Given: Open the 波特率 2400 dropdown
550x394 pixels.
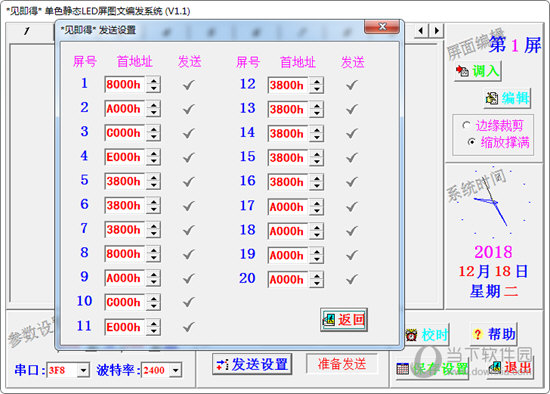Looking at the screenshot, I should (x=176, y=370).
